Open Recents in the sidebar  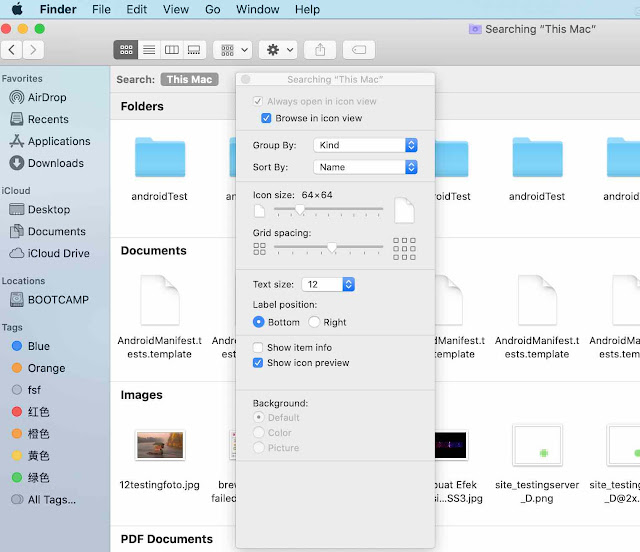pyautogui.click(x=39, y=119)
